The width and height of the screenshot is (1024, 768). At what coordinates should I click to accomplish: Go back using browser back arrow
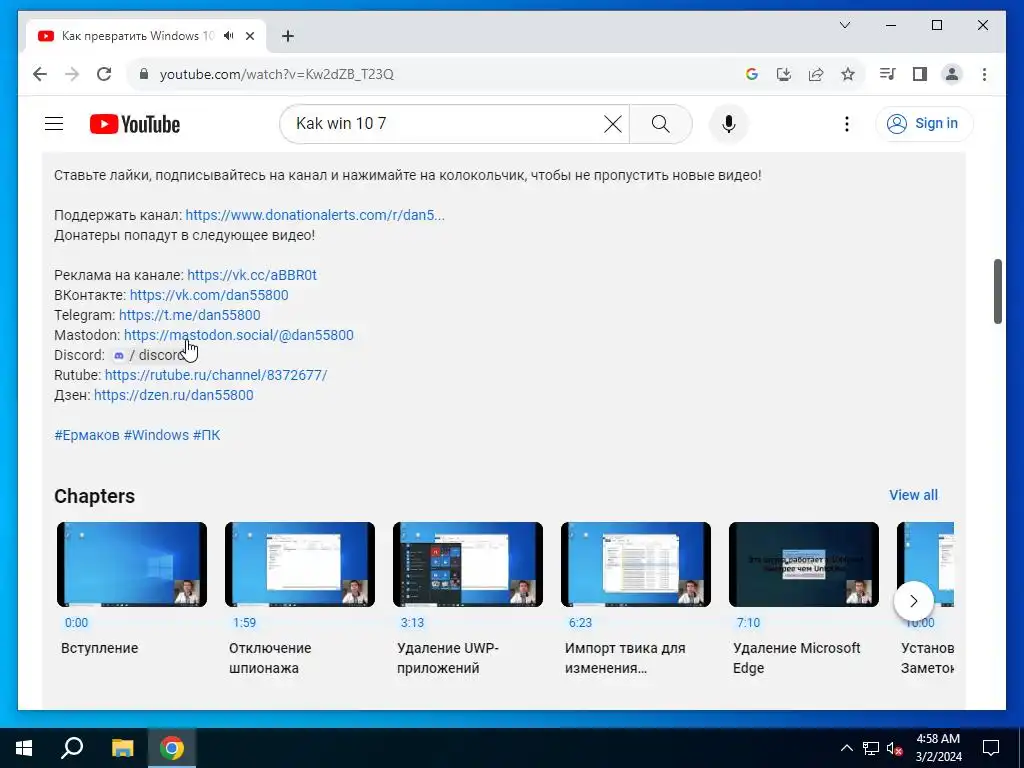point(40,74)
